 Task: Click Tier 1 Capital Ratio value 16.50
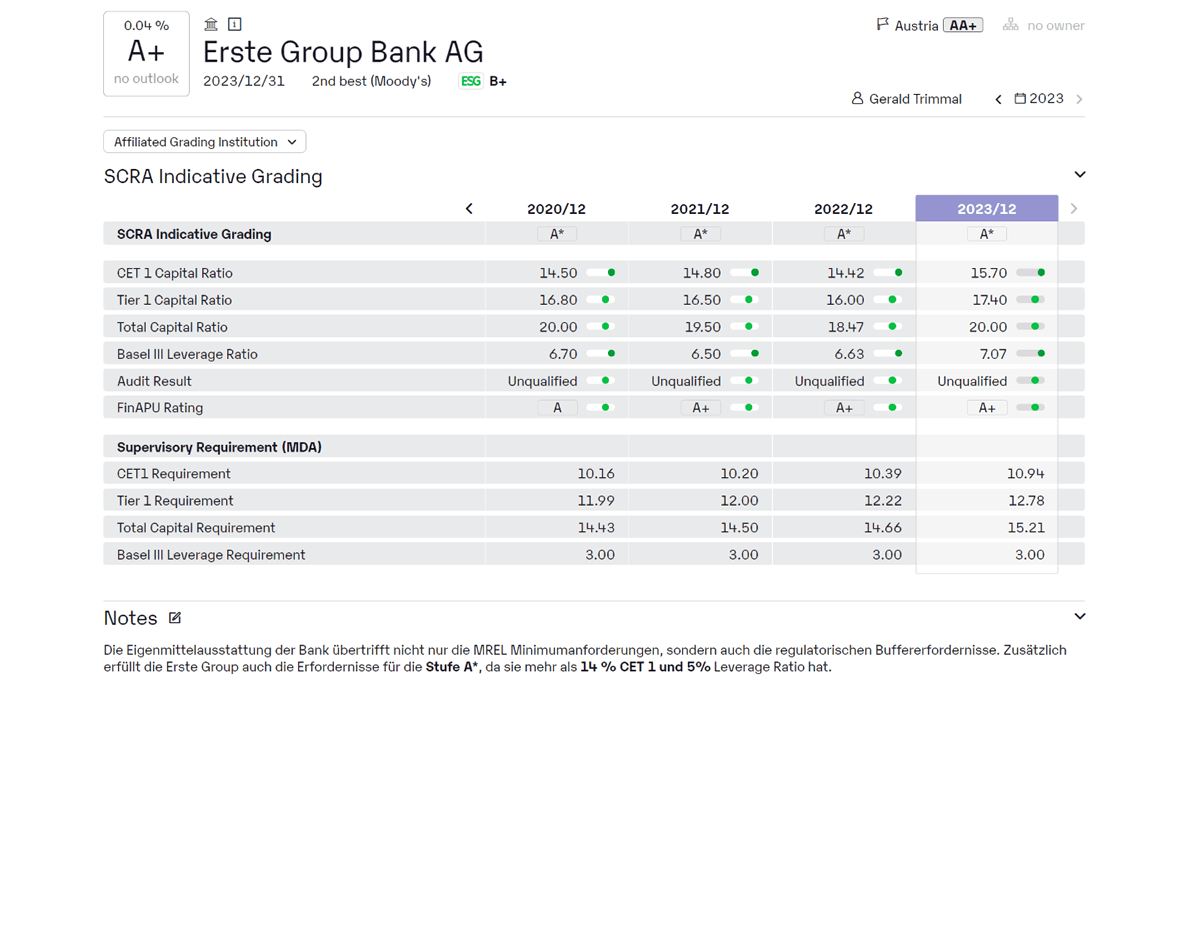[702, 300]
